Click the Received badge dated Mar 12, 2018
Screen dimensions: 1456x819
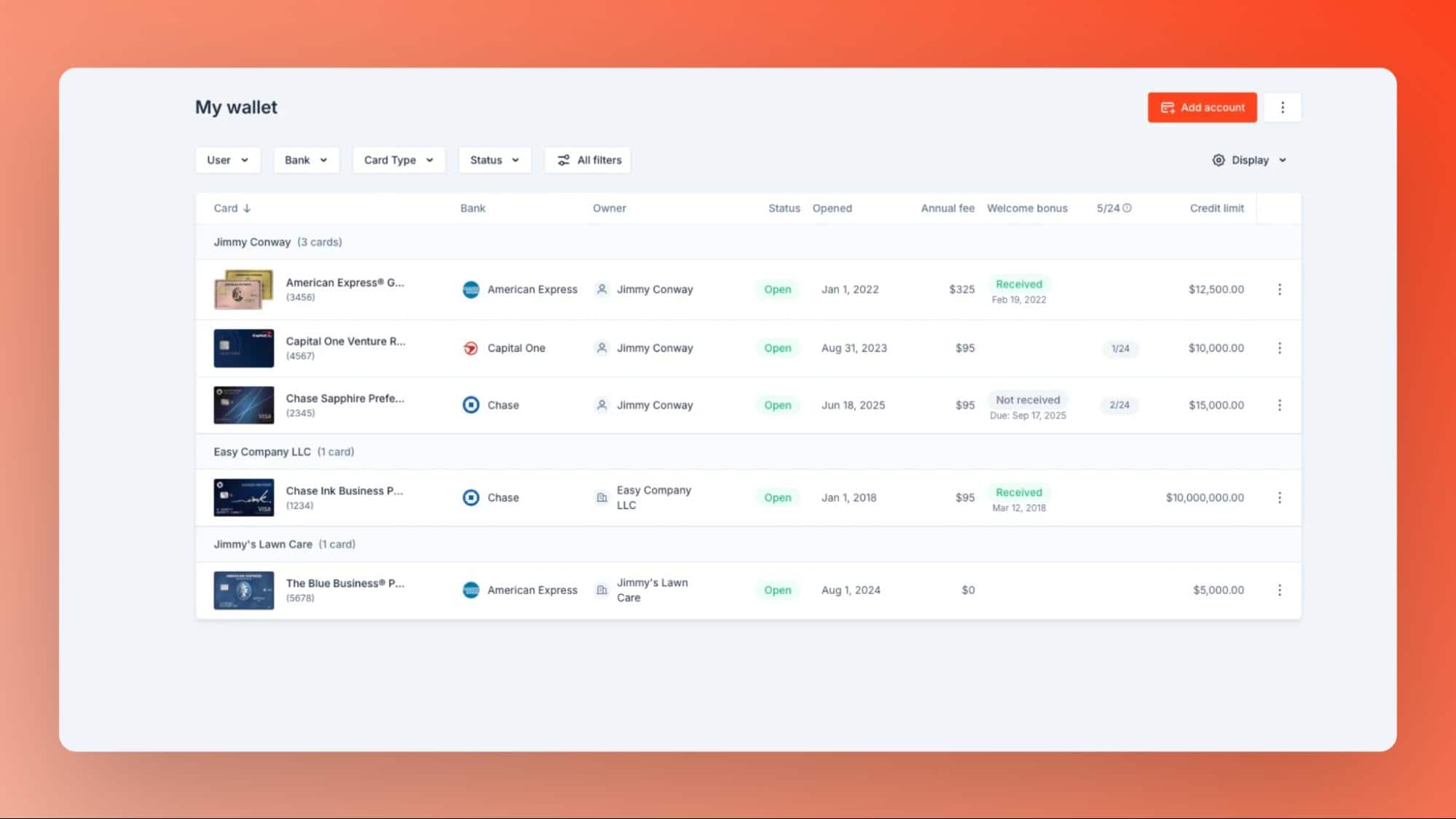(x=1018, y=492)
